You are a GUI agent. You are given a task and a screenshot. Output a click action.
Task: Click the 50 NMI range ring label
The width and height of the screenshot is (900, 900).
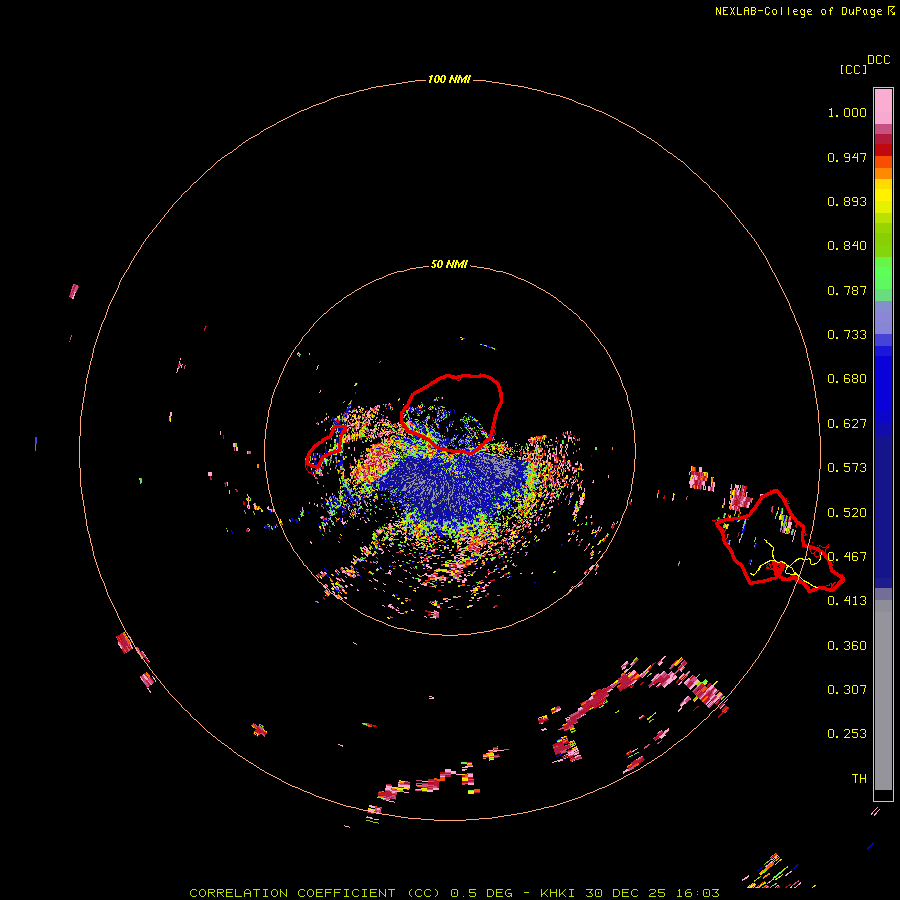point(449,265)
